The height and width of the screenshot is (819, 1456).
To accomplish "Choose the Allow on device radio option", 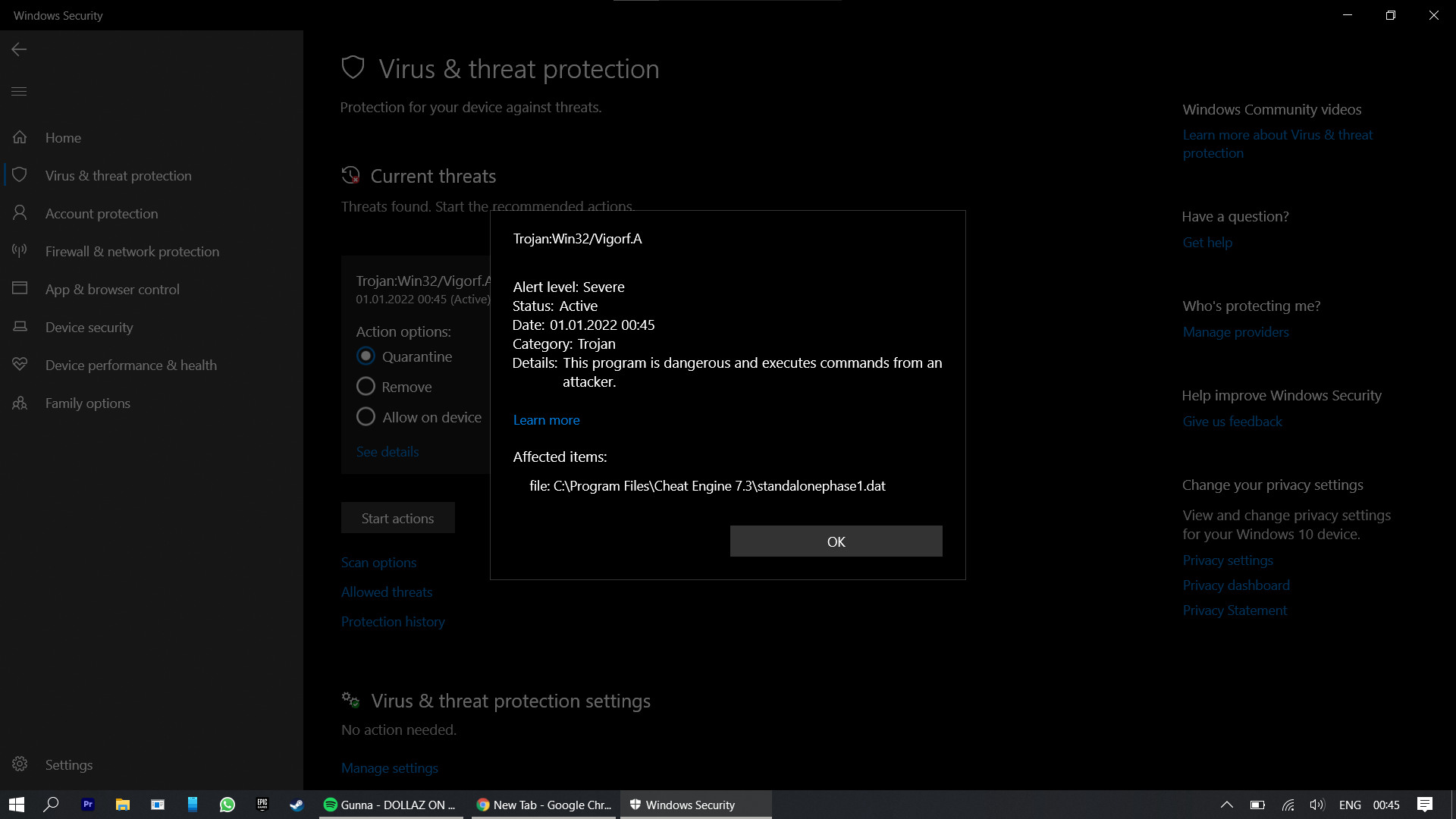I will 366,417.
